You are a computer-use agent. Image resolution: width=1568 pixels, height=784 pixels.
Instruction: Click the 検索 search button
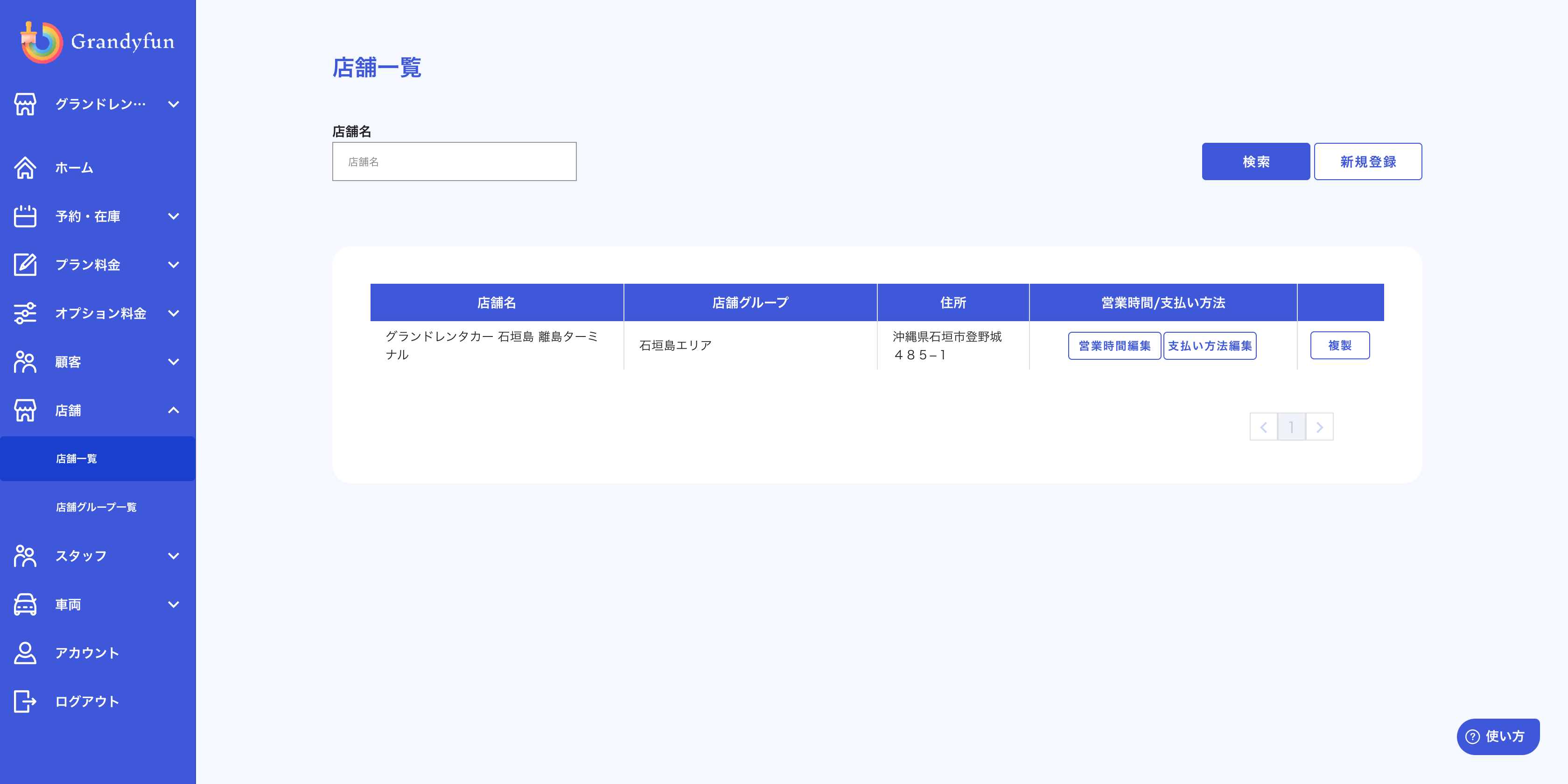(1256, 161)
